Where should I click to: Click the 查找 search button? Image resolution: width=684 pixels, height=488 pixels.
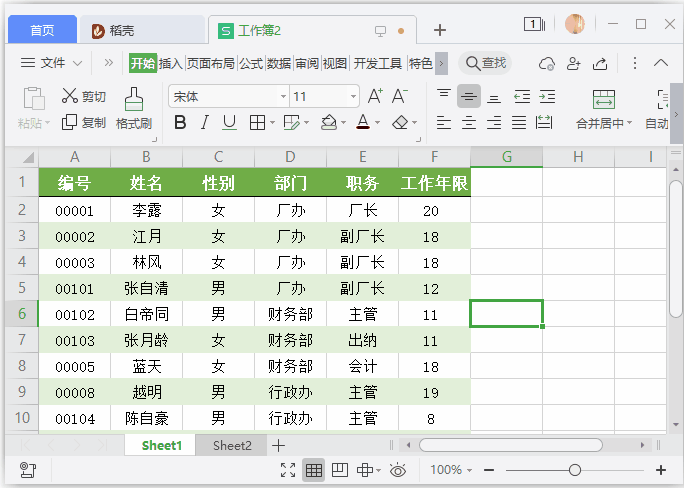(485, 63)
